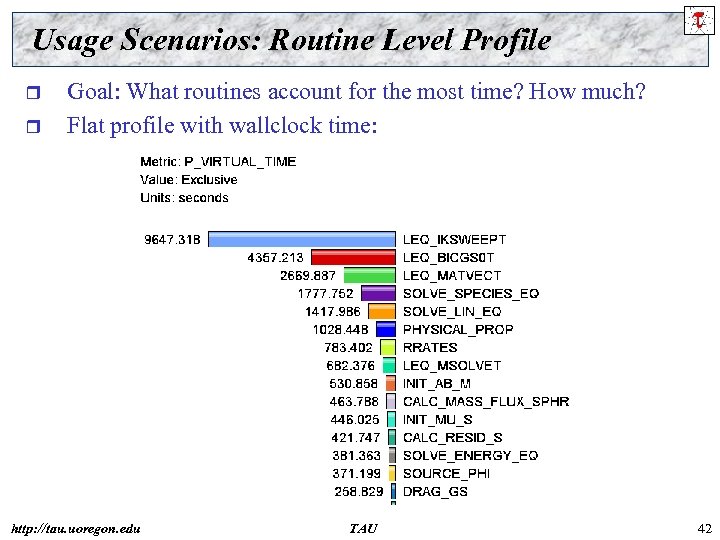The image size is (720, 540).
Task: Click the value 258.829
Action: tap(359, 492)
